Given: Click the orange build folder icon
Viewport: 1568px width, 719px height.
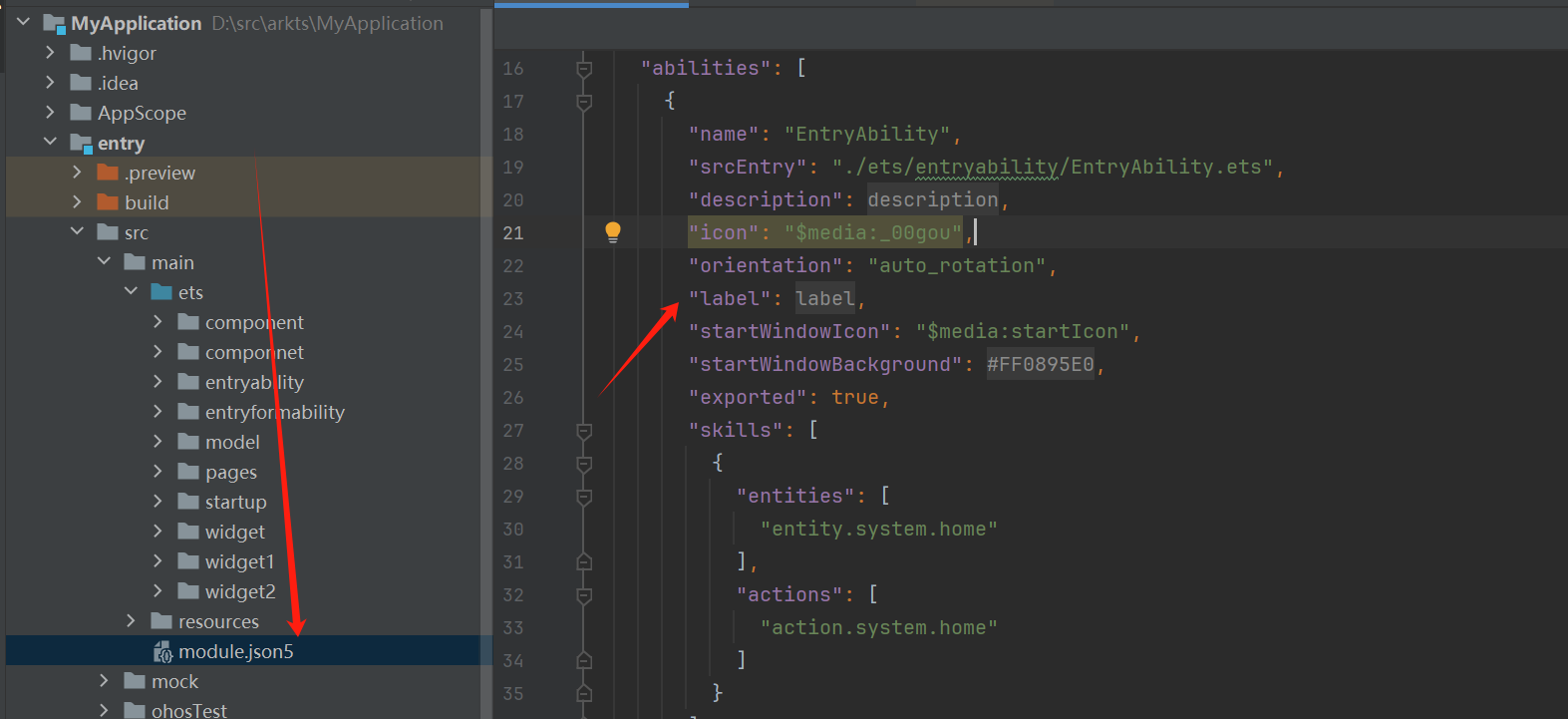Looking at the screenshot, I should (108, 202).
